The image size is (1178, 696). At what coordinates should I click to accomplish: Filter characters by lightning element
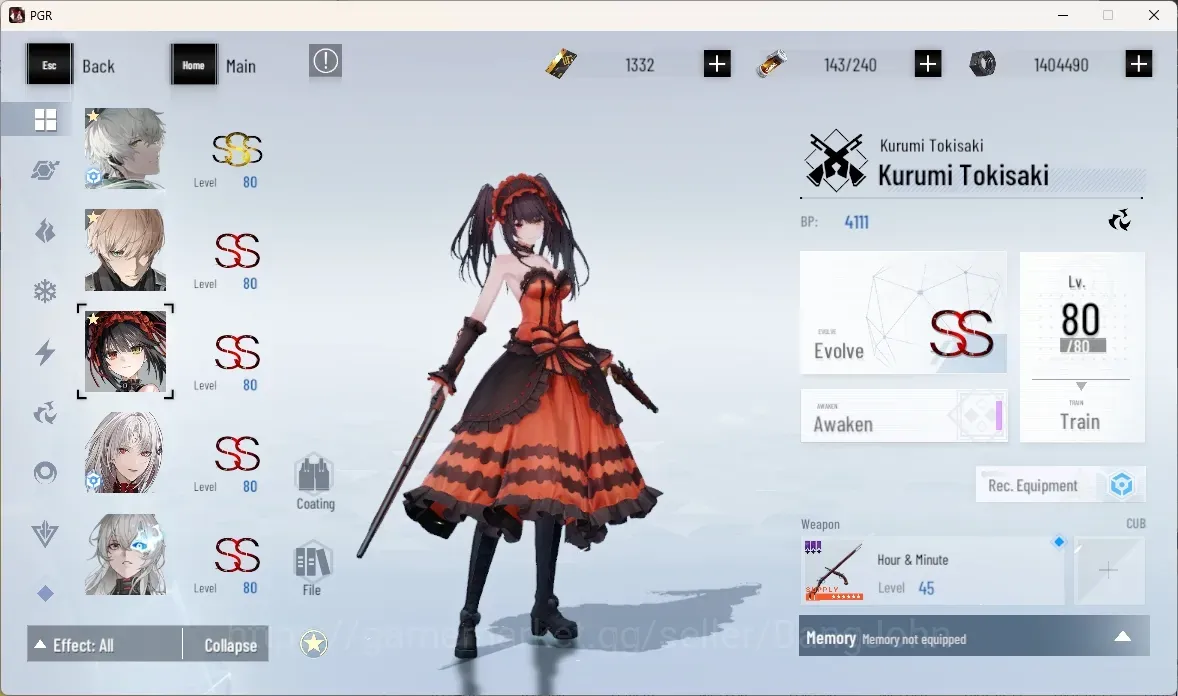(x=45, y=352)
